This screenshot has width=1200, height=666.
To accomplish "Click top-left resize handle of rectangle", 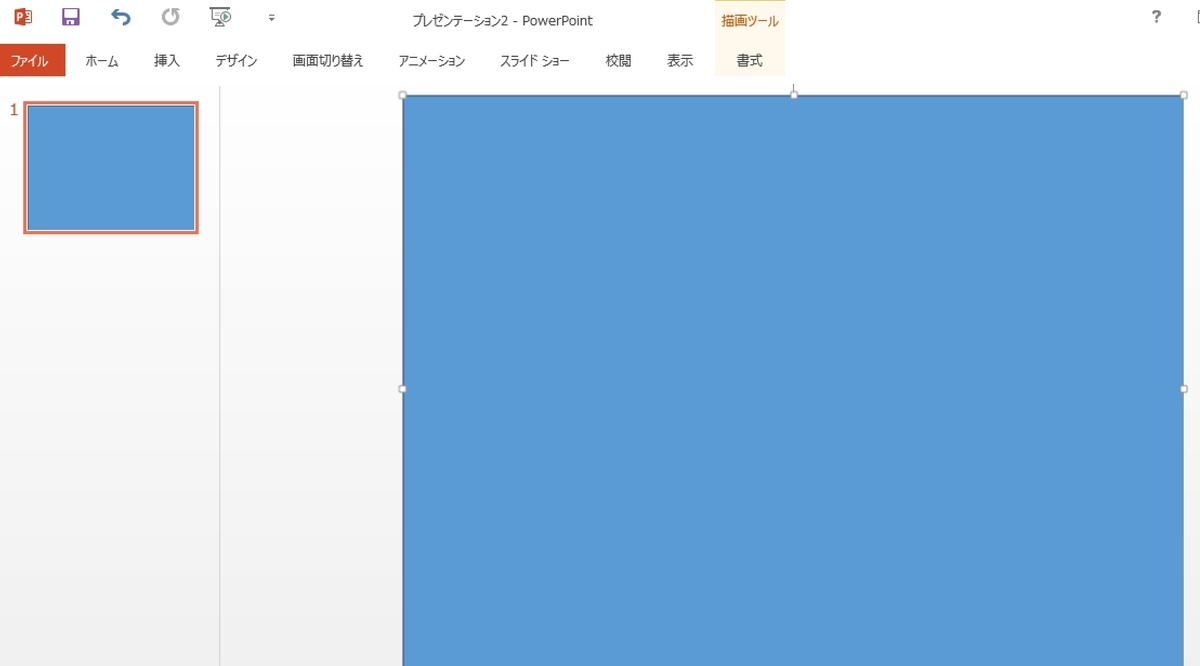I will coord(403,95).
